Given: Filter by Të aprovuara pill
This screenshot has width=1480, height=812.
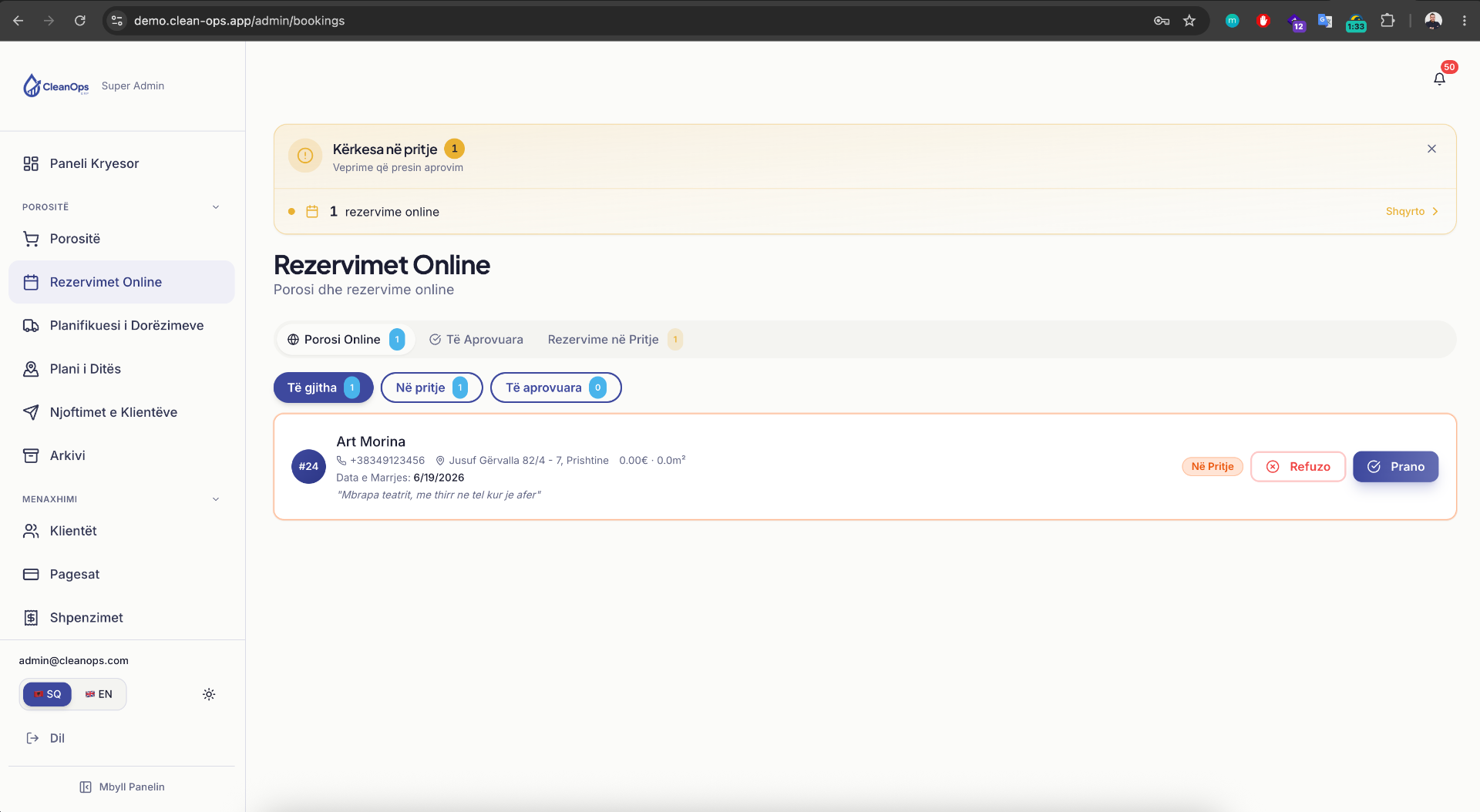Looking at the screenshot, I should pos(556,388).
